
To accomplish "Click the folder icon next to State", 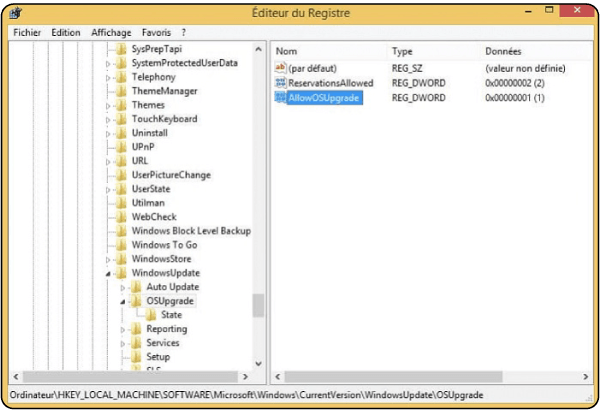I will 150,315.
